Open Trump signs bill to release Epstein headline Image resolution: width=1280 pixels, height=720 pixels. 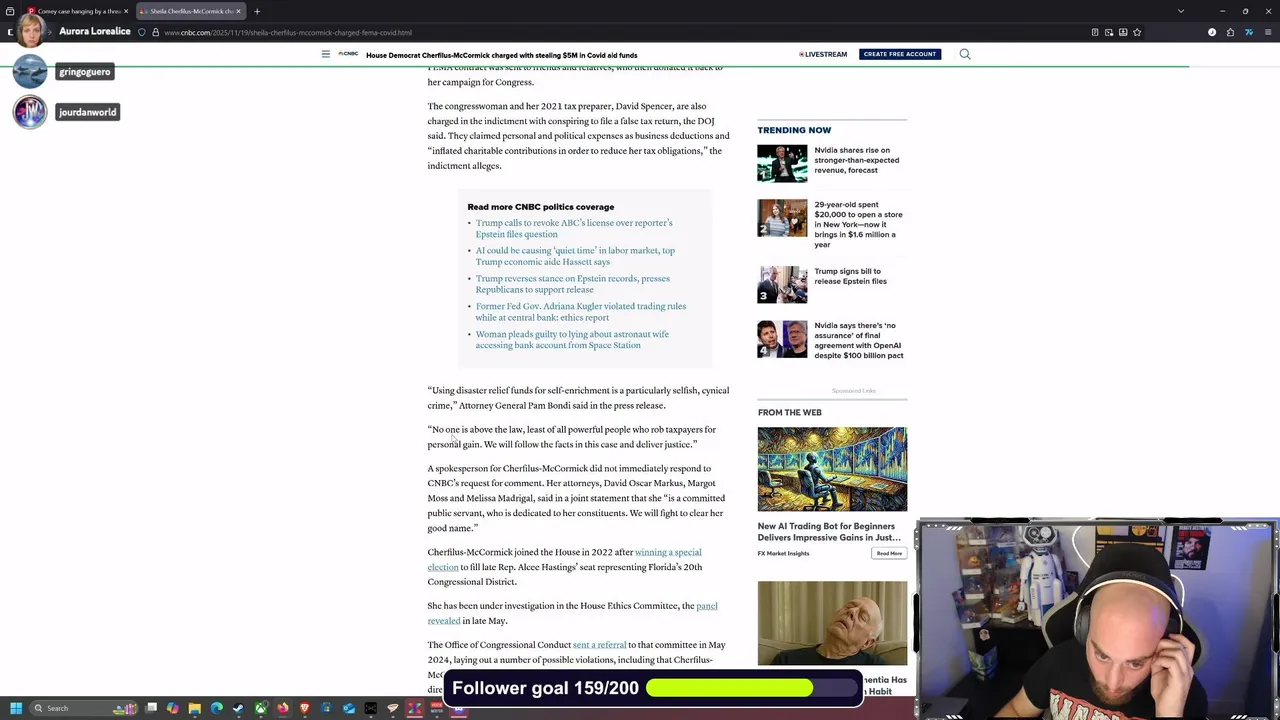pos(850,276)
